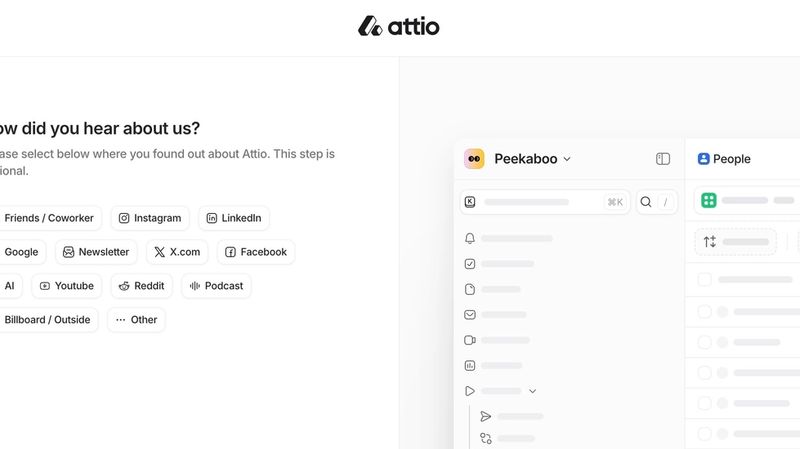Click the blue People person icon
This screenshot has width=800, height=449.
[x=704, y=159]
